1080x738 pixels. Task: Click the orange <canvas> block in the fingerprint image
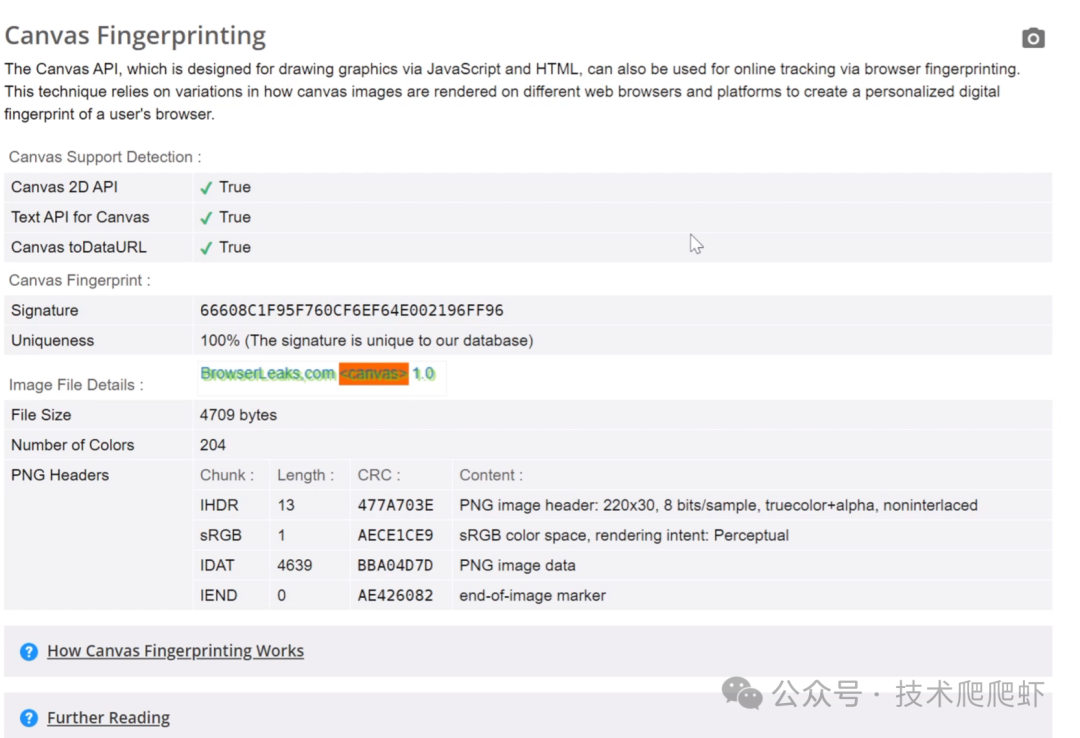[373, 374]
